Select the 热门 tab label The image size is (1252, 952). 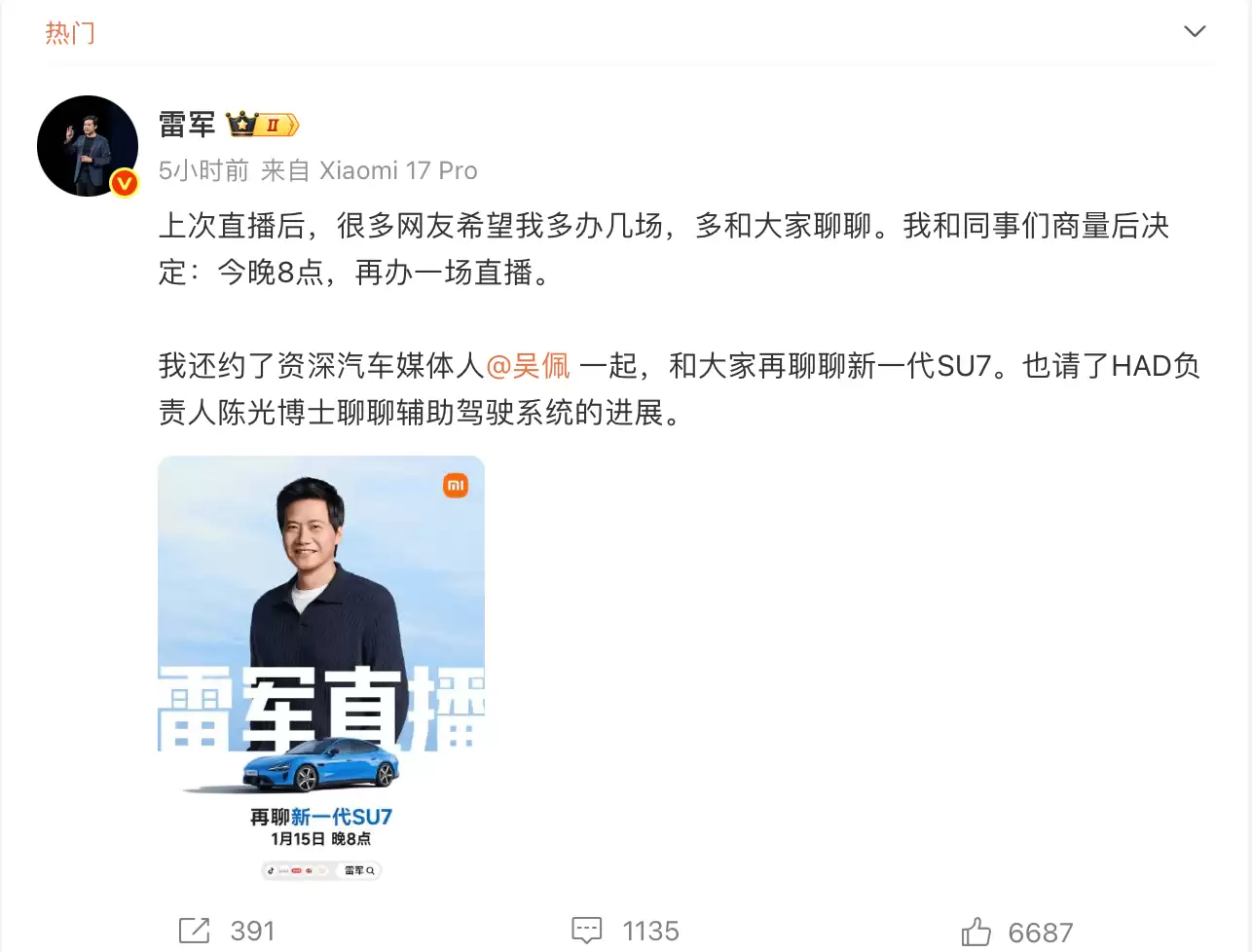(70, 33)
